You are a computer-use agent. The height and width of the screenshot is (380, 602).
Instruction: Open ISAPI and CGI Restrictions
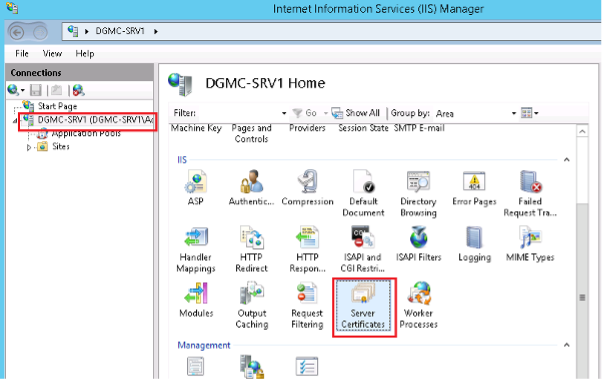pos(363,249)
